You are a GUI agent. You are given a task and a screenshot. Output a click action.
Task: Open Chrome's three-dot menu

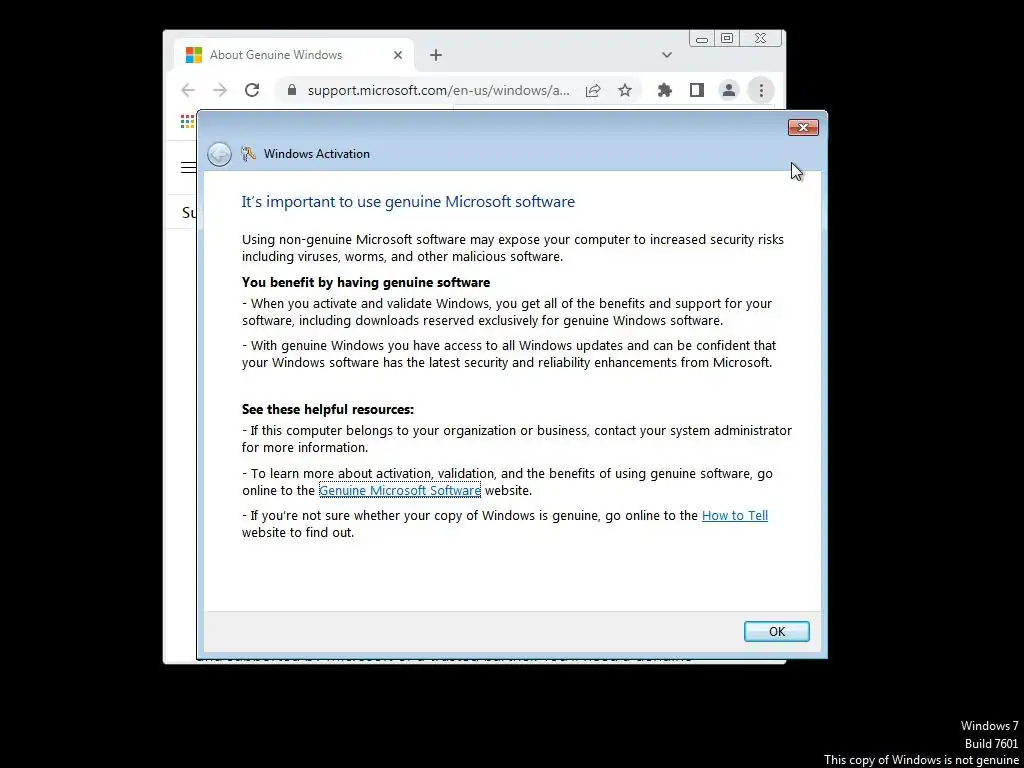[x=761, y=90]
